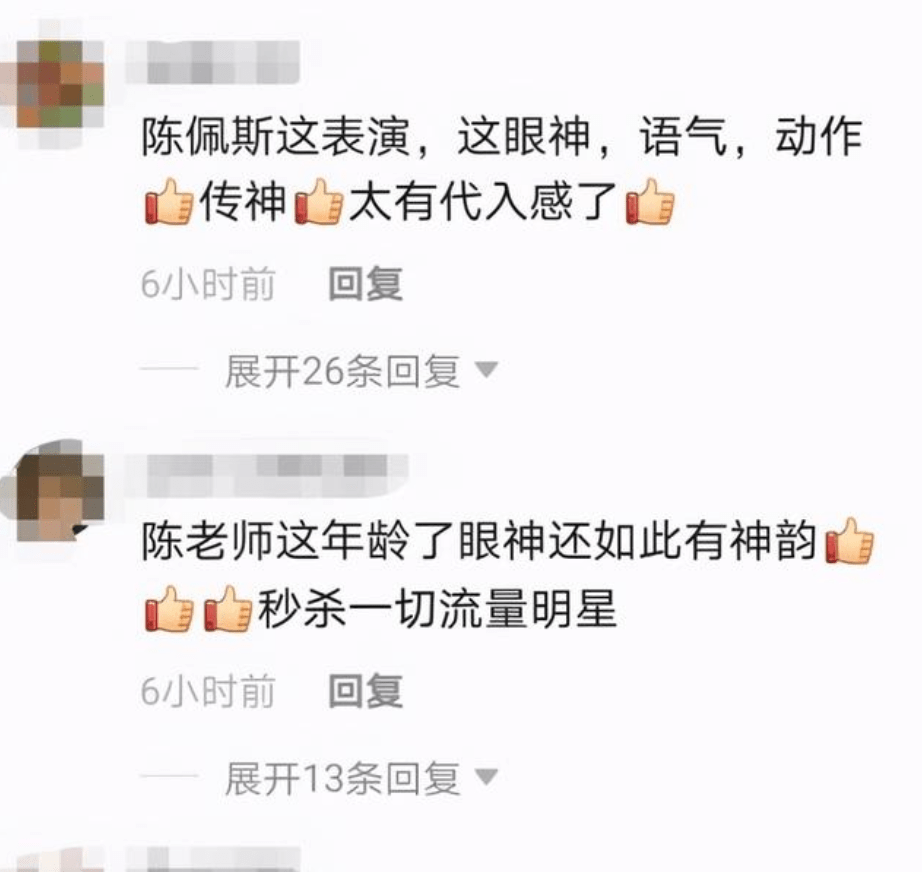Reply to the 陈佩斯这表演 comment via 回复
The width and height of the screenshot is (922, 872).
[x=365, y=284]
